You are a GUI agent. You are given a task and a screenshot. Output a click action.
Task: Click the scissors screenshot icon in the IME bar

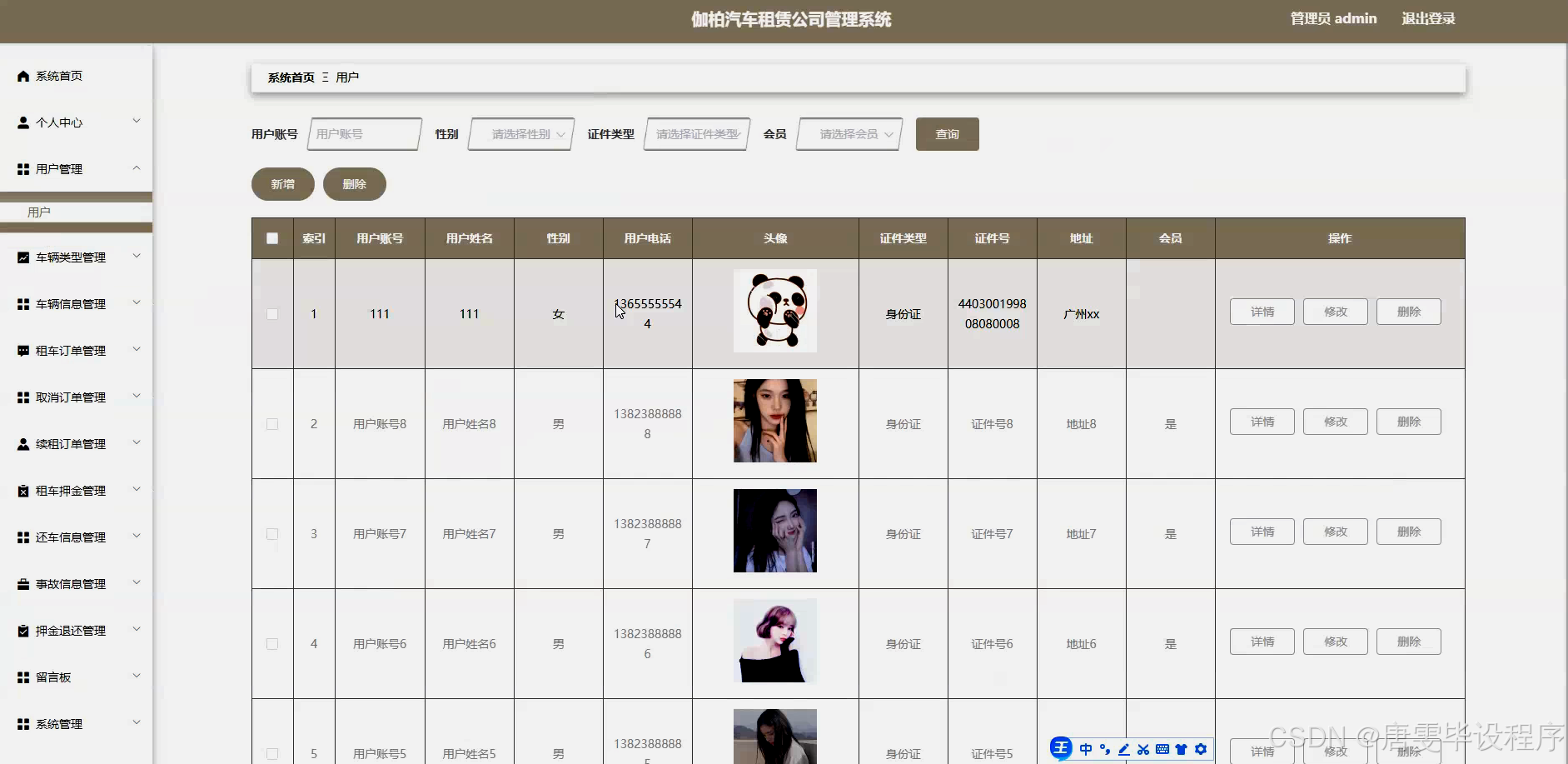click(1143, 749)
